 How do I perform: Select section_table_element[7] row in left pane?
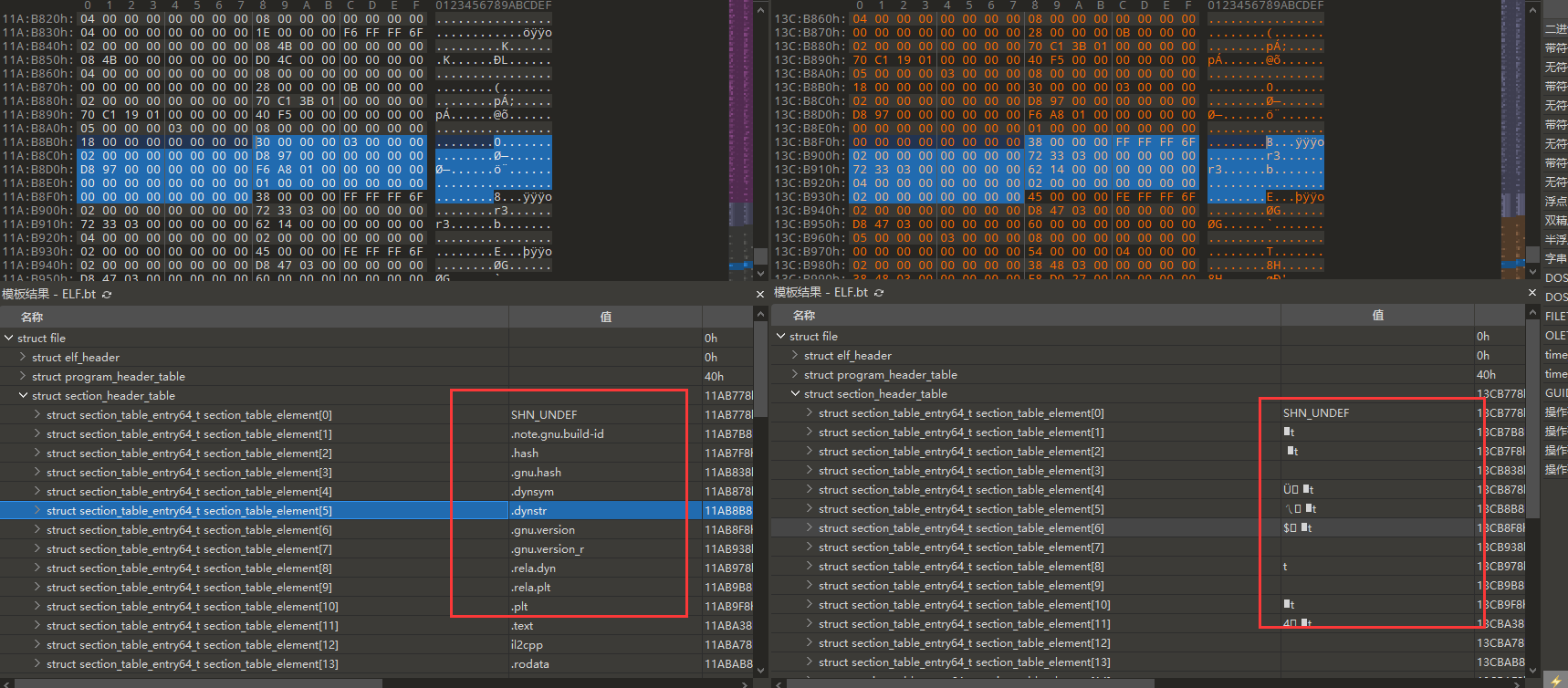coord(376,549)
